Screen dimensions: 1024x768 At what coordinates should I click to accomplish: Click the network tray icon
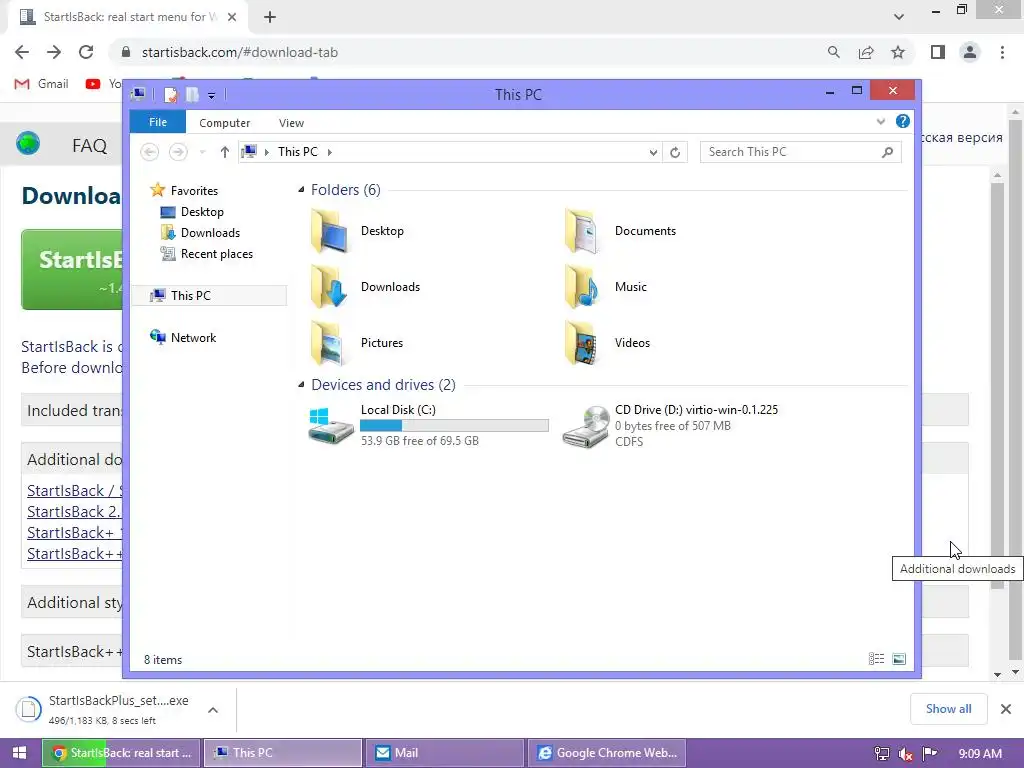pyautogui.click(x=882, y=754)
